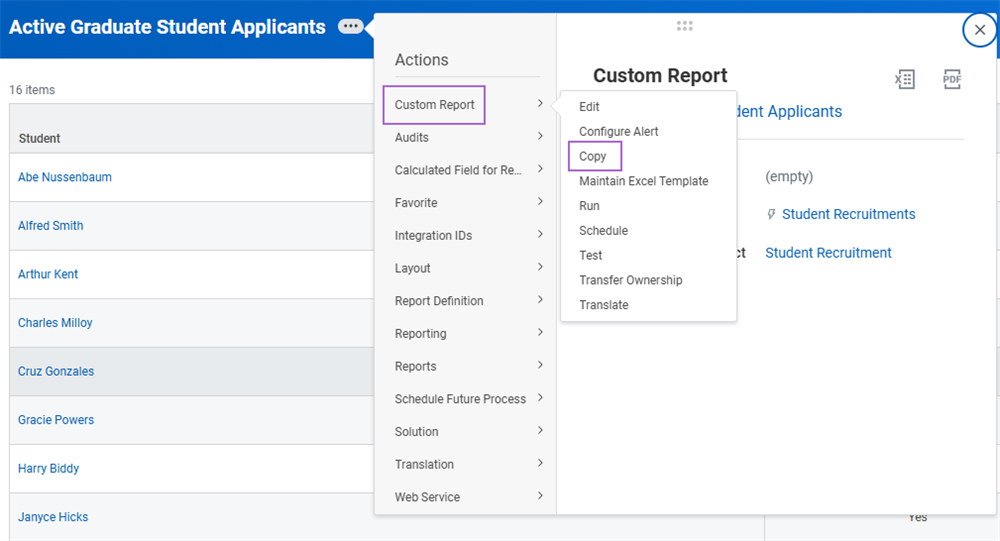
Task: Click the Student Recruitments data source icon
Action: coord(771,214)
